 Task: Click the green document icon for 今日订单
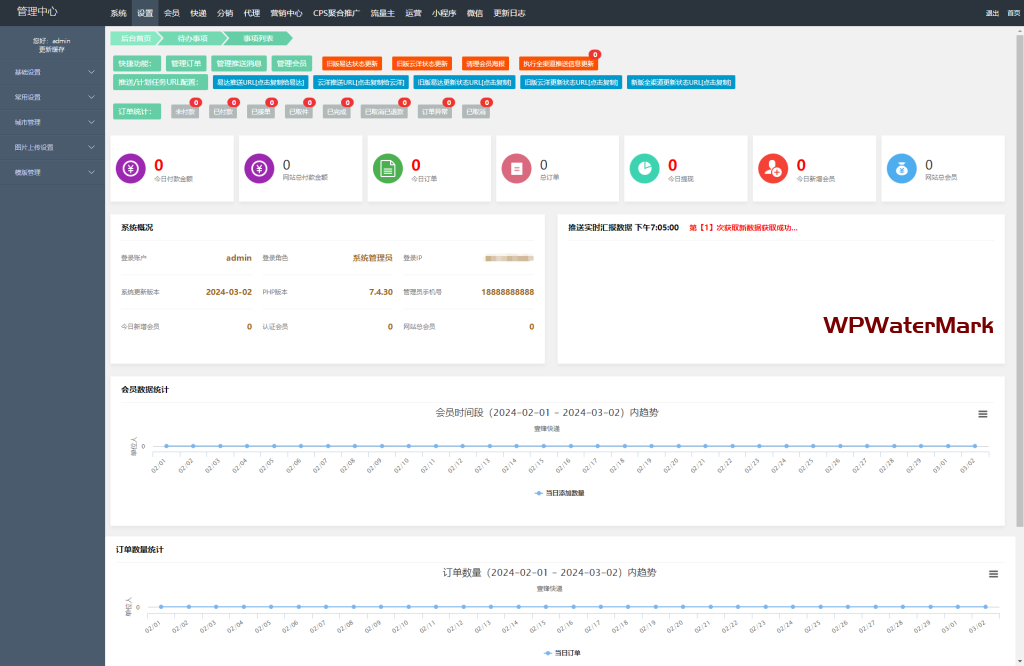click(x=388, y=169)
